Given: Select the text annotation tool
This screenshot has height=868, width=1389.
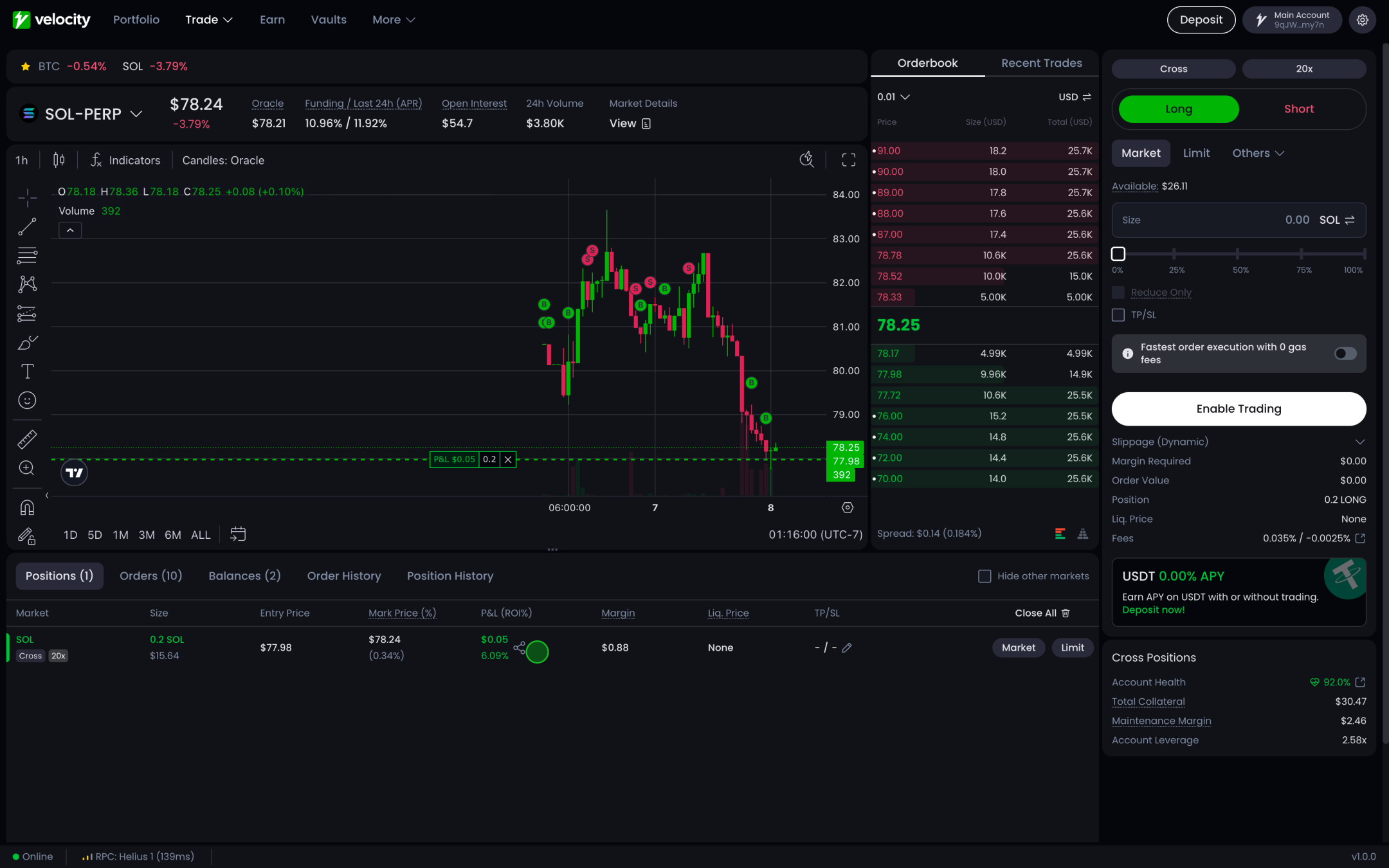Looking at the screenshot, I should [x=27, y=372].
